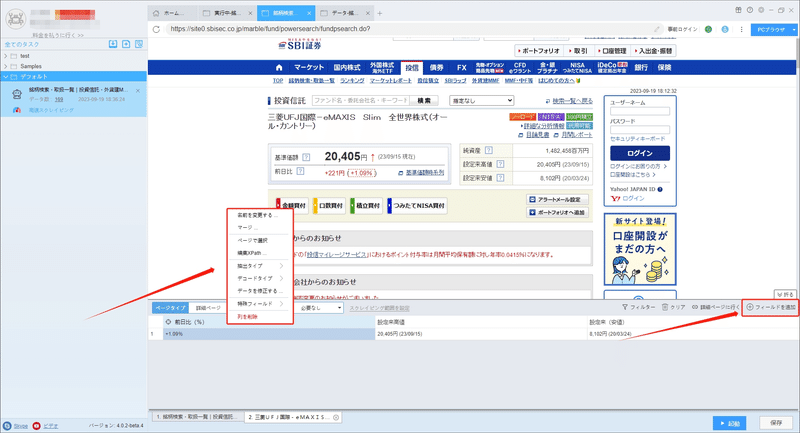Click the robot task icon in selected task
The image size is (800, 433).
coord(17,94)
